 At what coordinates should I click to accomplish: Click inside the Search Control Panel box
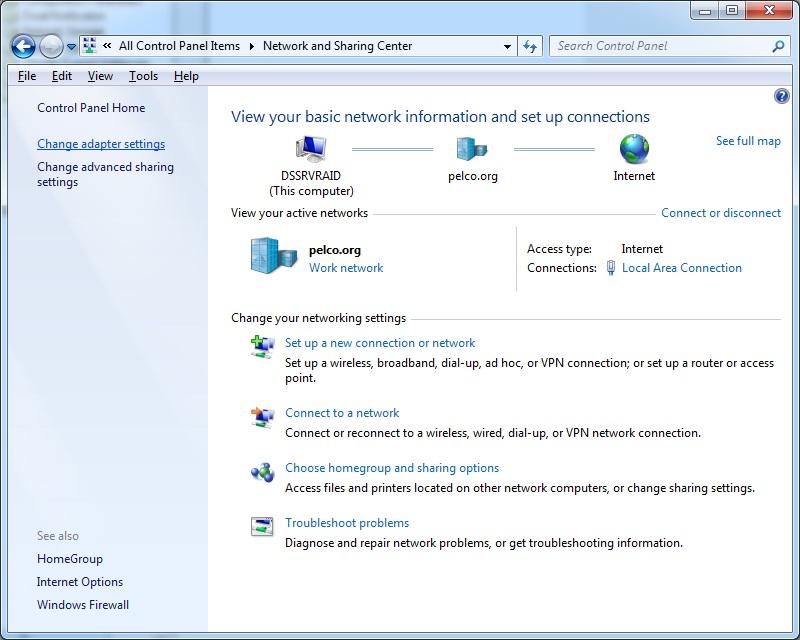[x=660, y=45]
